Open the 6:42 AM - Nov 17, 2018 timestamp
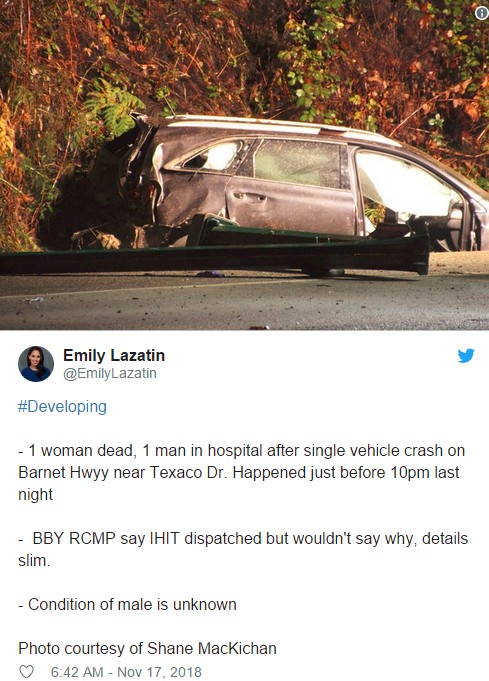This screenshot has height=681, width=489. (126, 672)
